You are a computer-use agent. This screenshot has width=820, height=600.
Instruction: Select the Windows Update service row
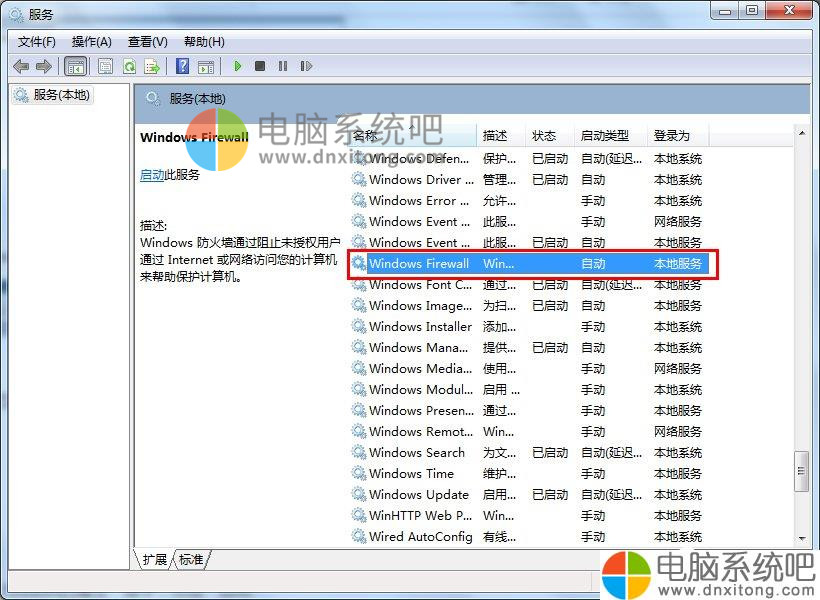(x=529, y=494)
